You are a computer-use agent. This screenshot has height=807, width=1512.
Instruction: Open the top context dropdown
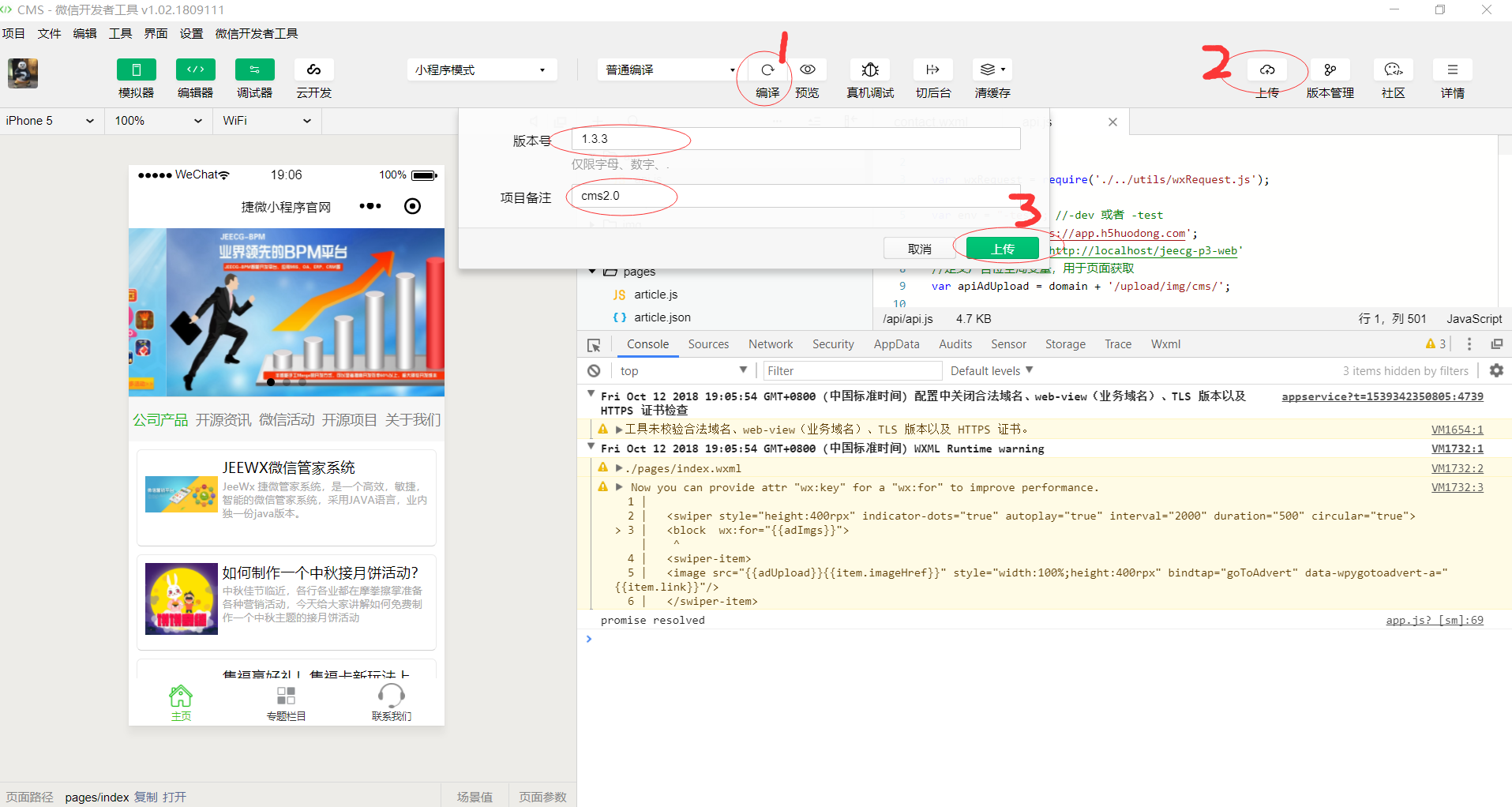click(x=683, y=371)
